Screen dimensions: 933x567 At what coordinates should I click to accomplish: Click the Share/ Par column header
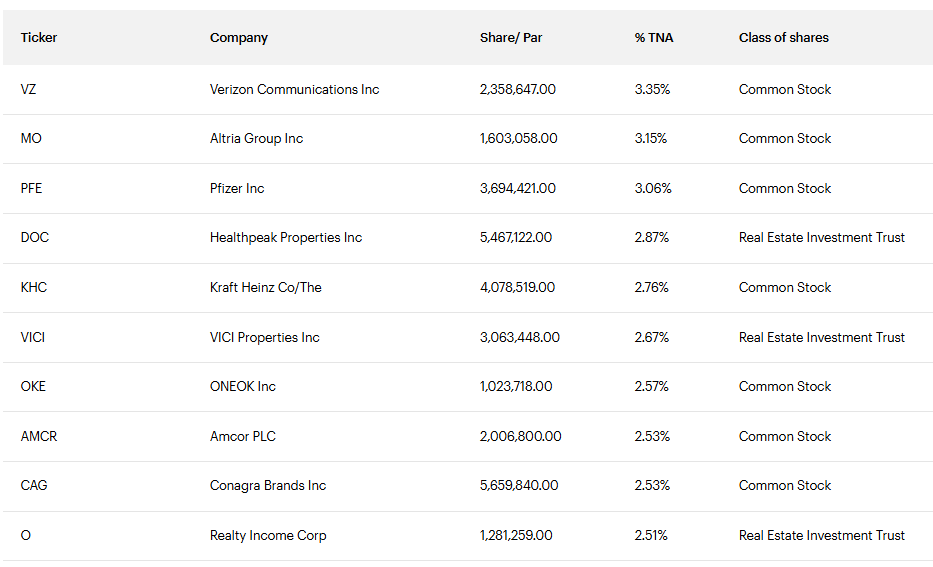(511, 38)
